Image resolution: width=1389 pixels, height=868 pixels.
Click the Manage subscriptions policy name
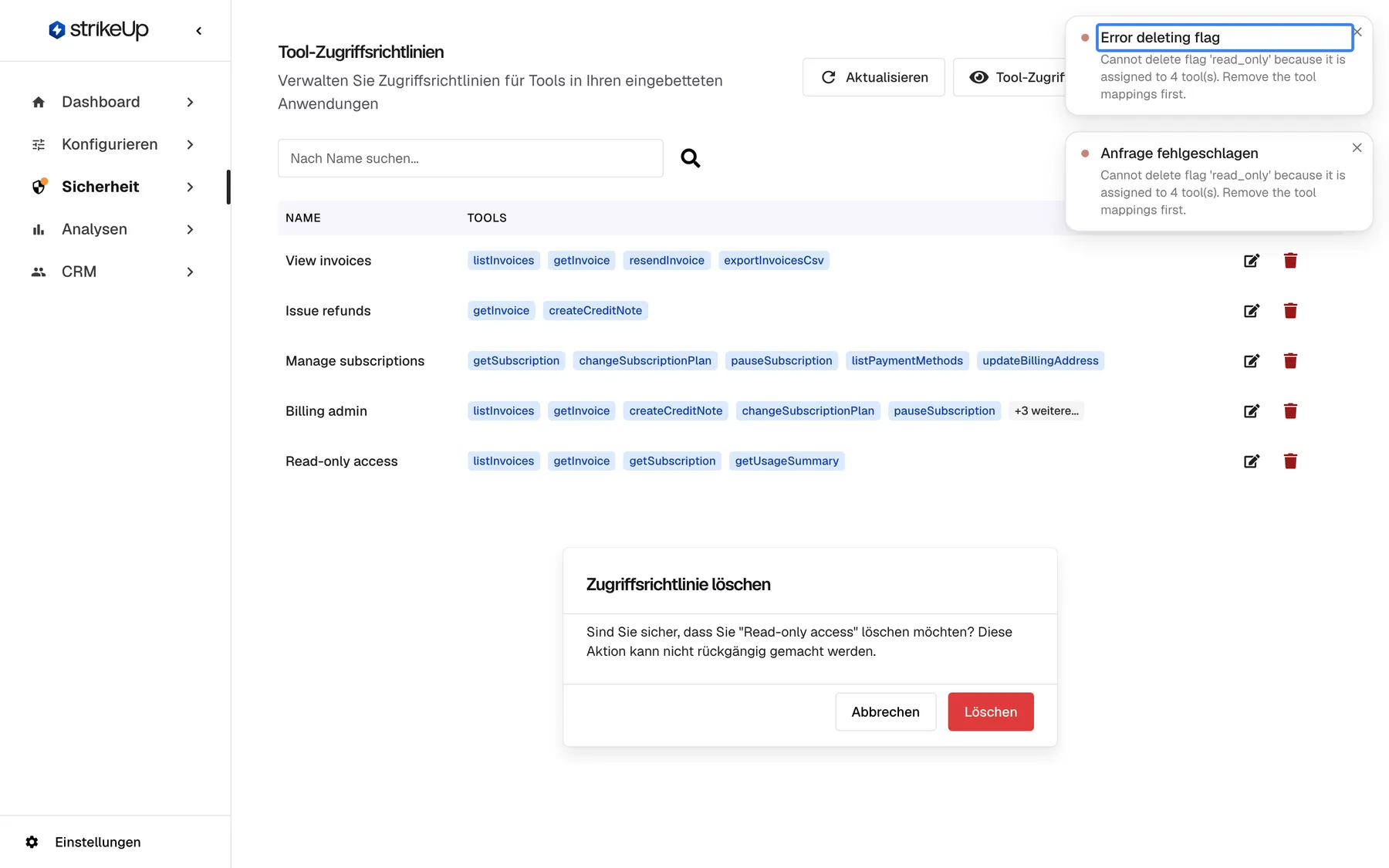(x=355, y=361)
